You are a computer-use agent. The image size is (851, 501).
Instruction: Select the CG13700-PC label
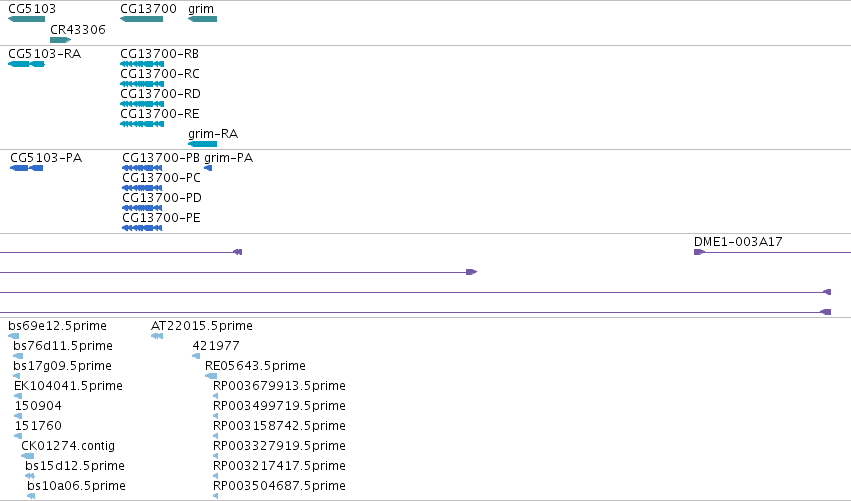(x=161, y=178)
